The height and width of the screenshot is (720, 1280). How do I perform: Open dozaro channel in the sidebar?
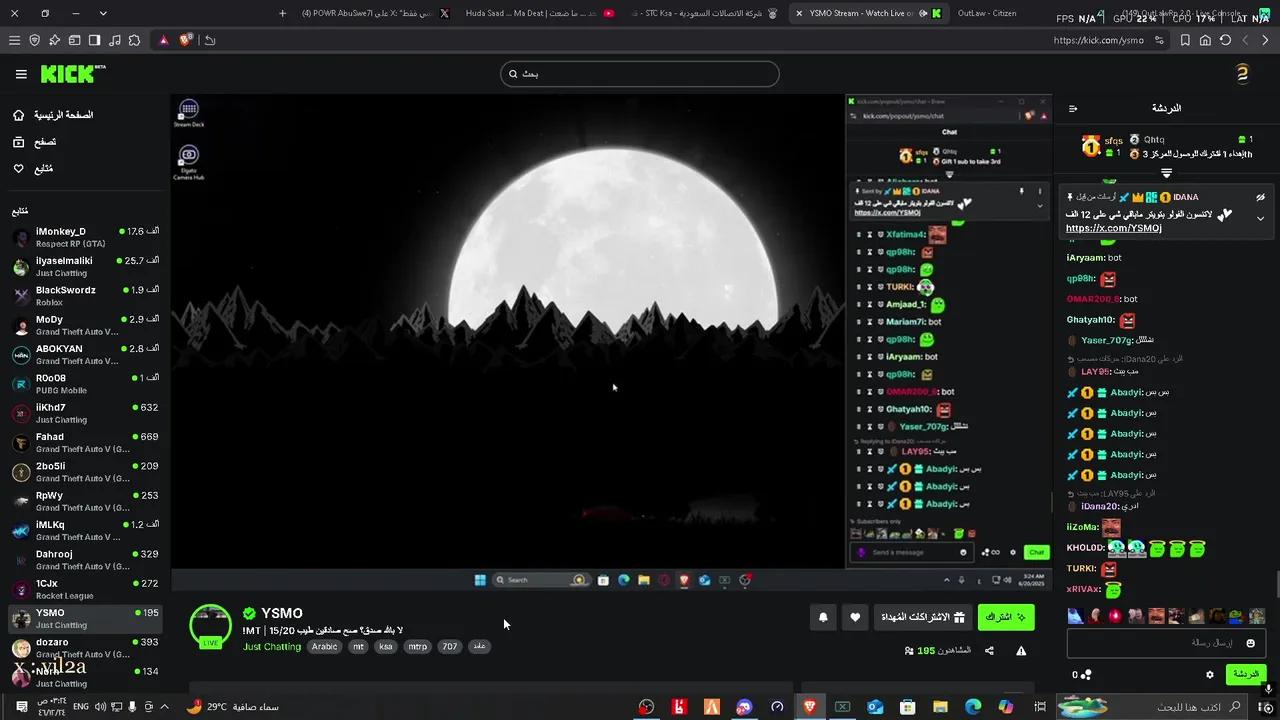click(x=85, y=648)
